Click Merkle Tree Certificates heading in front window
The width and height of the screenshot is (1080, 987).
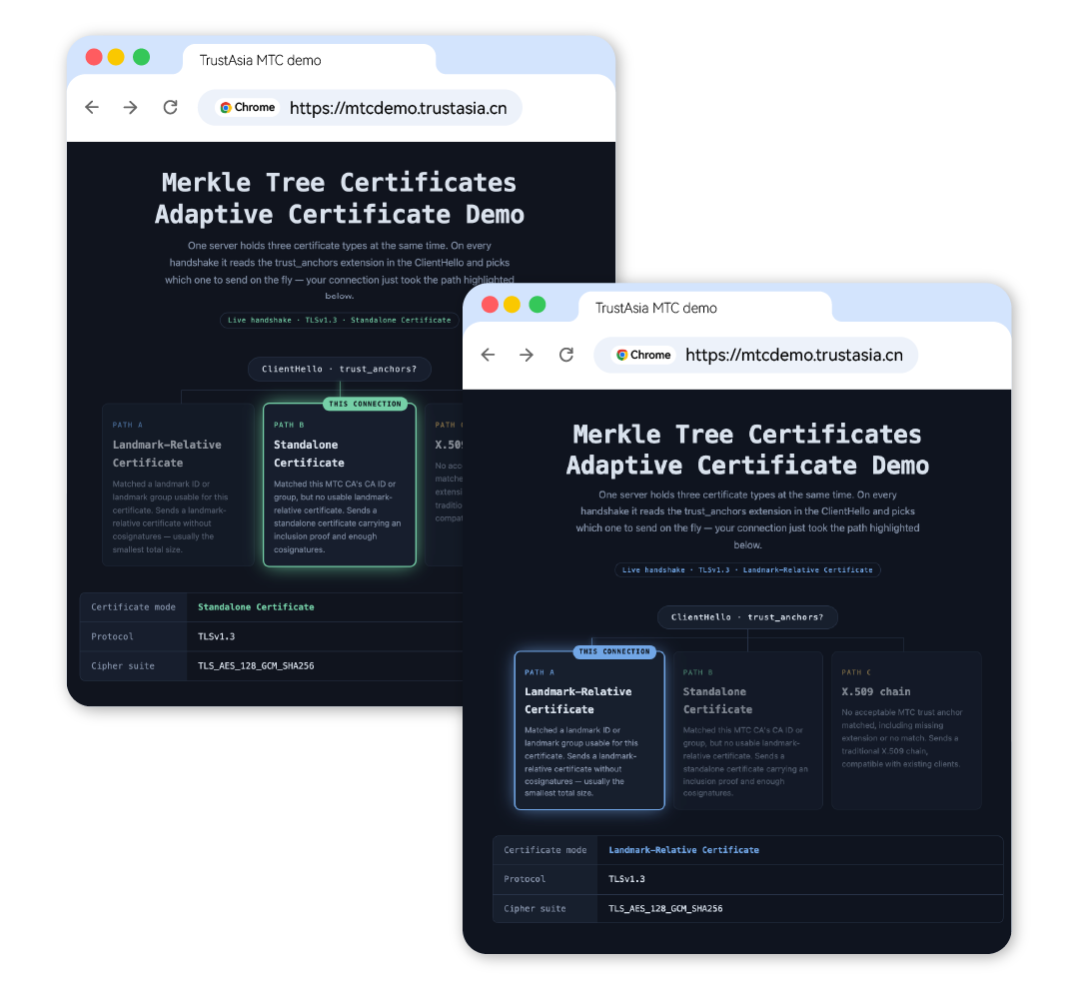point(747,434)
